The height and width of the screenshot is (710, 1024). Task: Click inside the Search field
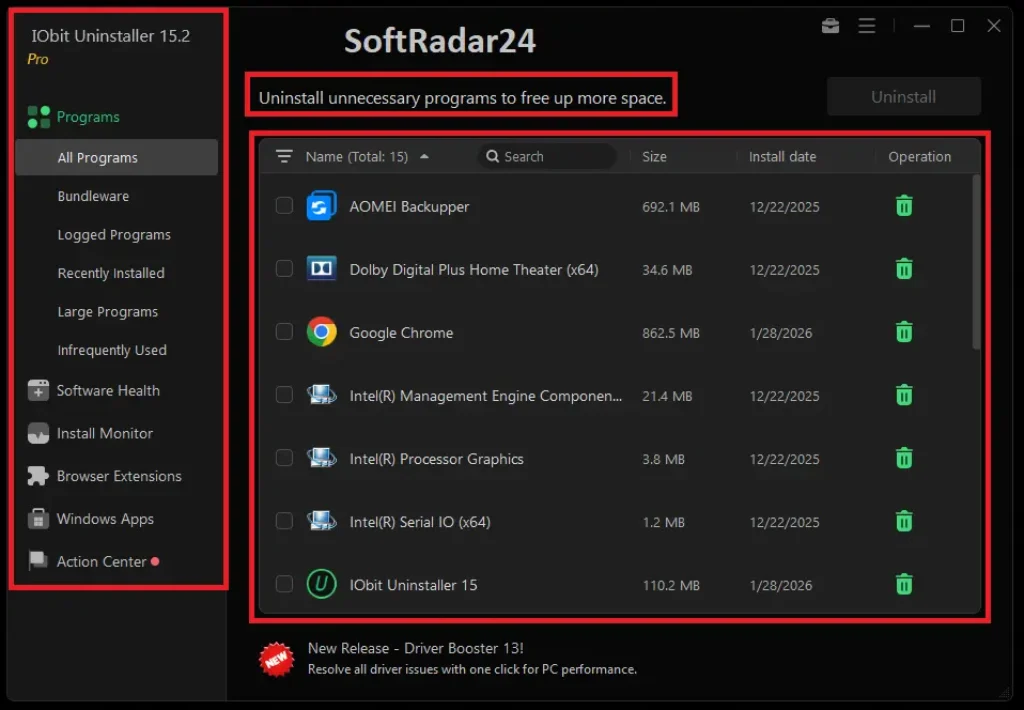pyautogui.click(x=548, y=156)
